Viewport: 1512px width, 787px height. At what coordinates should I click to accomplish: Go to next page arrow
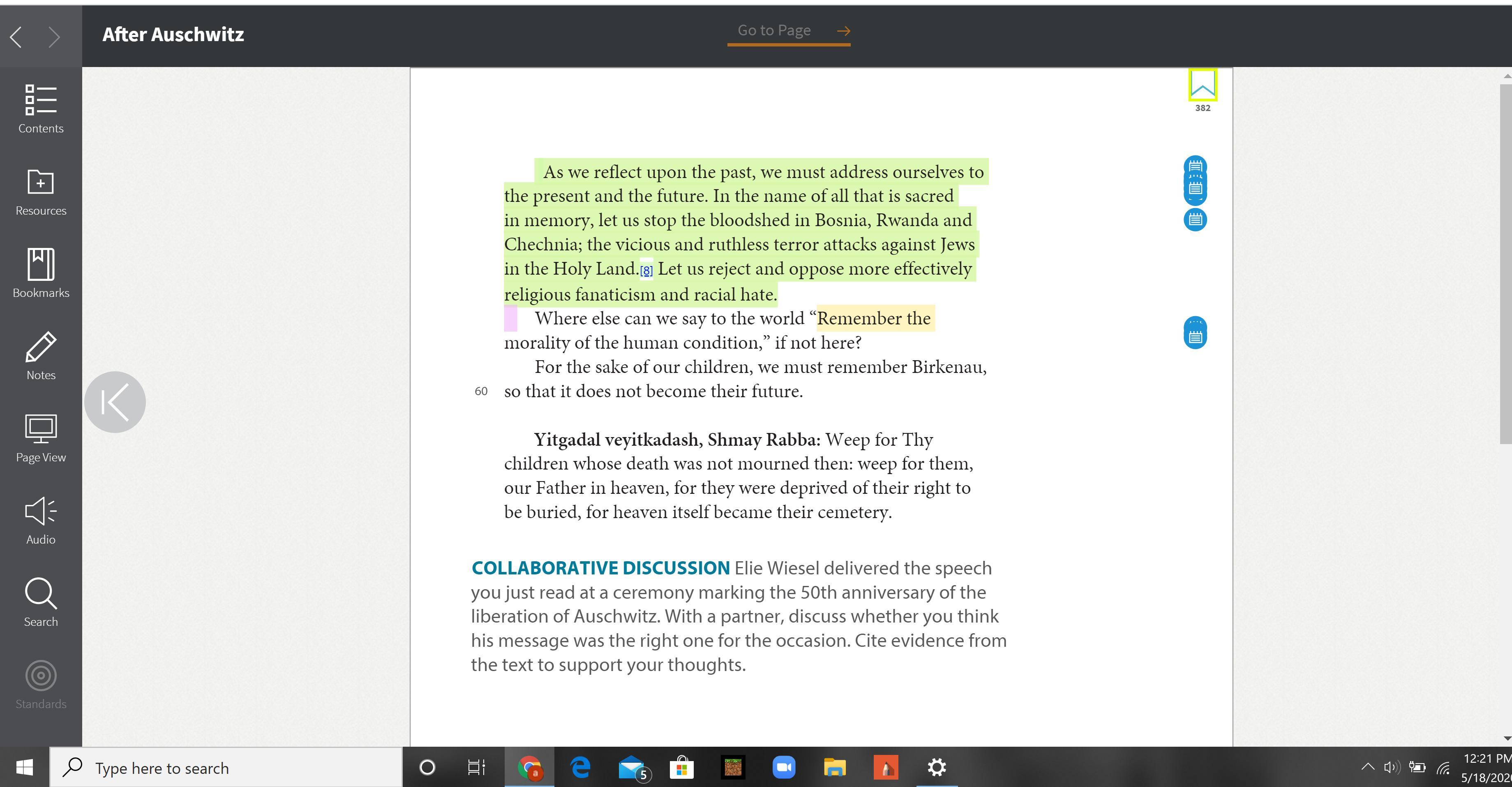point(54,37)
